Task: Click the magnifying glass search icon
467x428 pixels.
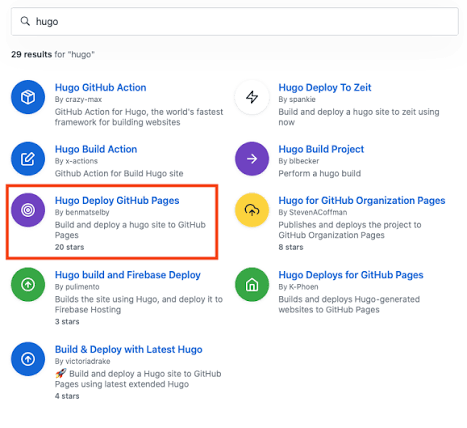Action: click(x=25, y=21)
